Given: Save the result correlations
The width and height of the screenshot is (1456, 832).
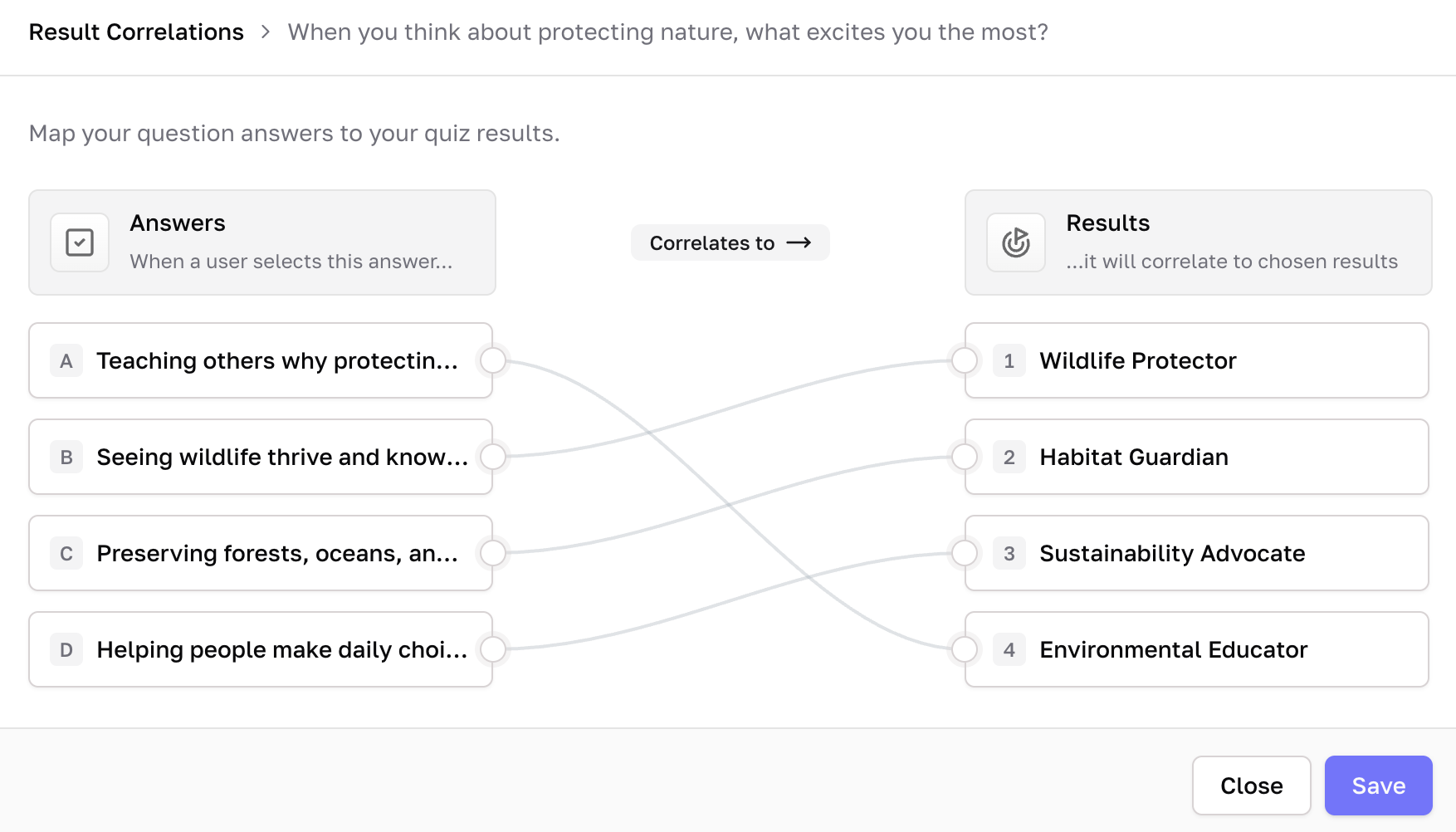Looking at the screenshot, I should (1378, 786).
